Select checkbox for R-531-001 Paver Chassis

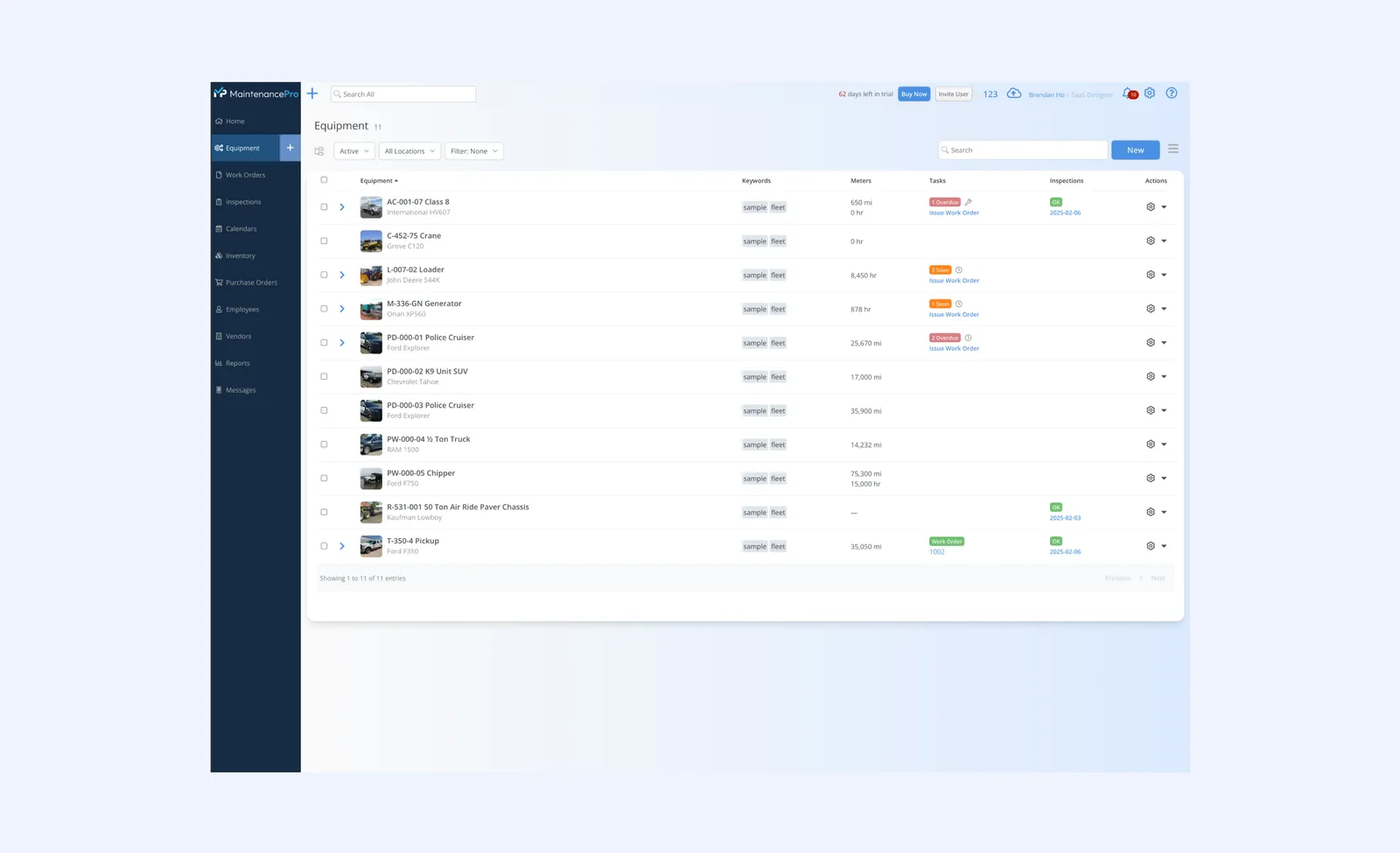(x=324, y=512)
